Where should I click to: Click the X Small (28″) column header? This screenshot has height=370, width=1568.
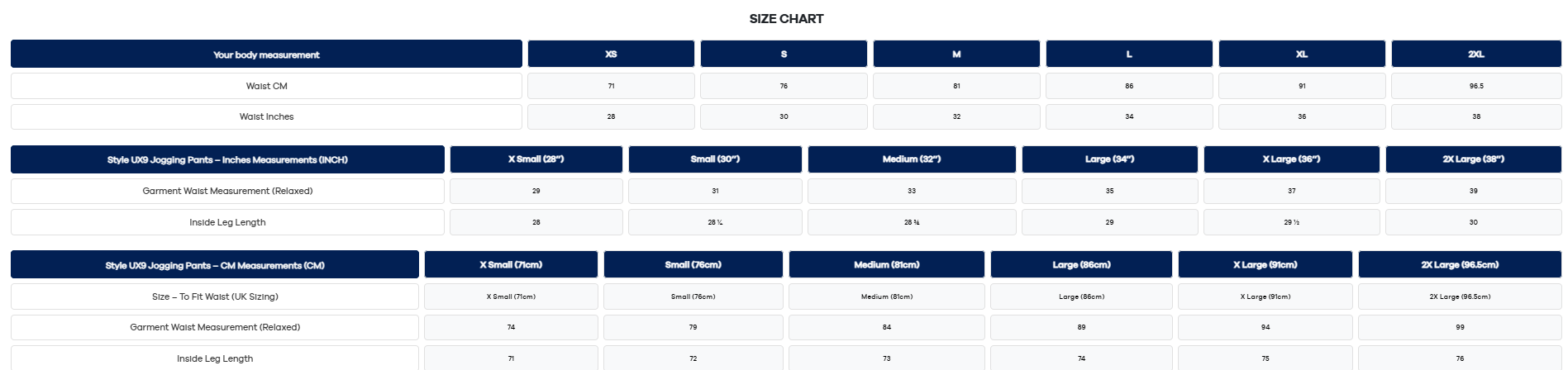coord(536,159)
